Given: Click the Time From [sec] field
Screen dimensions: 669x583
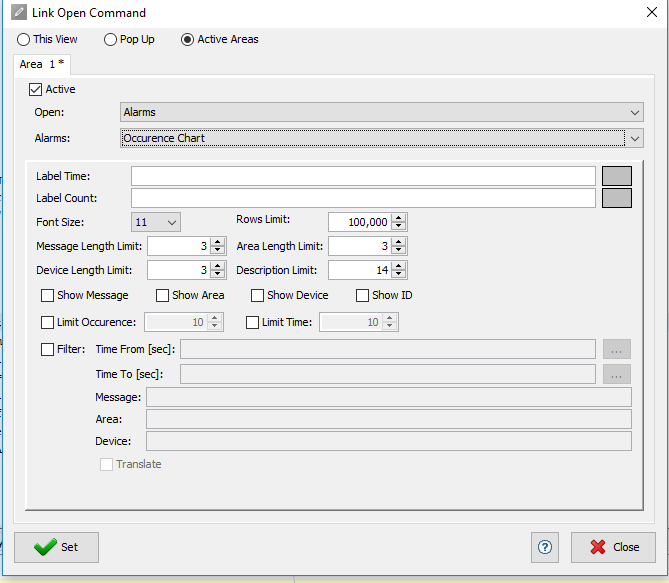Looking at the screenshot, I should pyautogui.click(x=388, y=350).
